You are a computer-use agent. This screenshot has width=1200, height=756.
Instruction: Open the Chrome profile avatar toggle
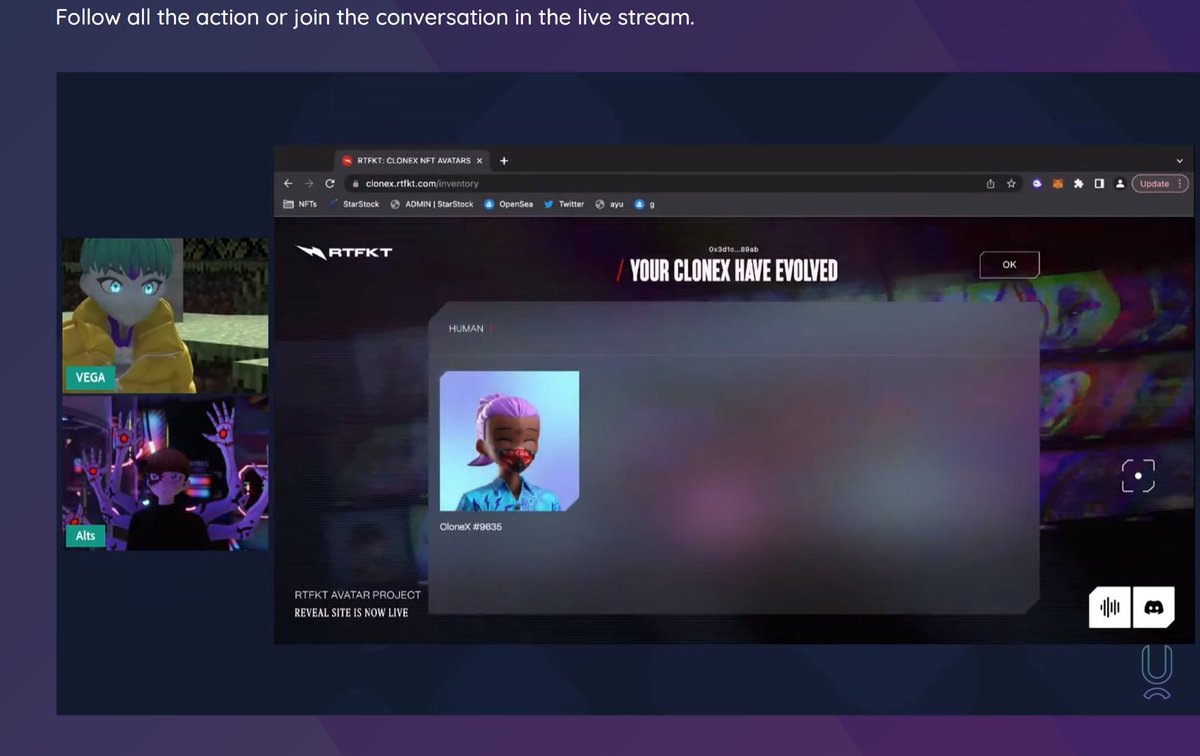click(1120, 184)
